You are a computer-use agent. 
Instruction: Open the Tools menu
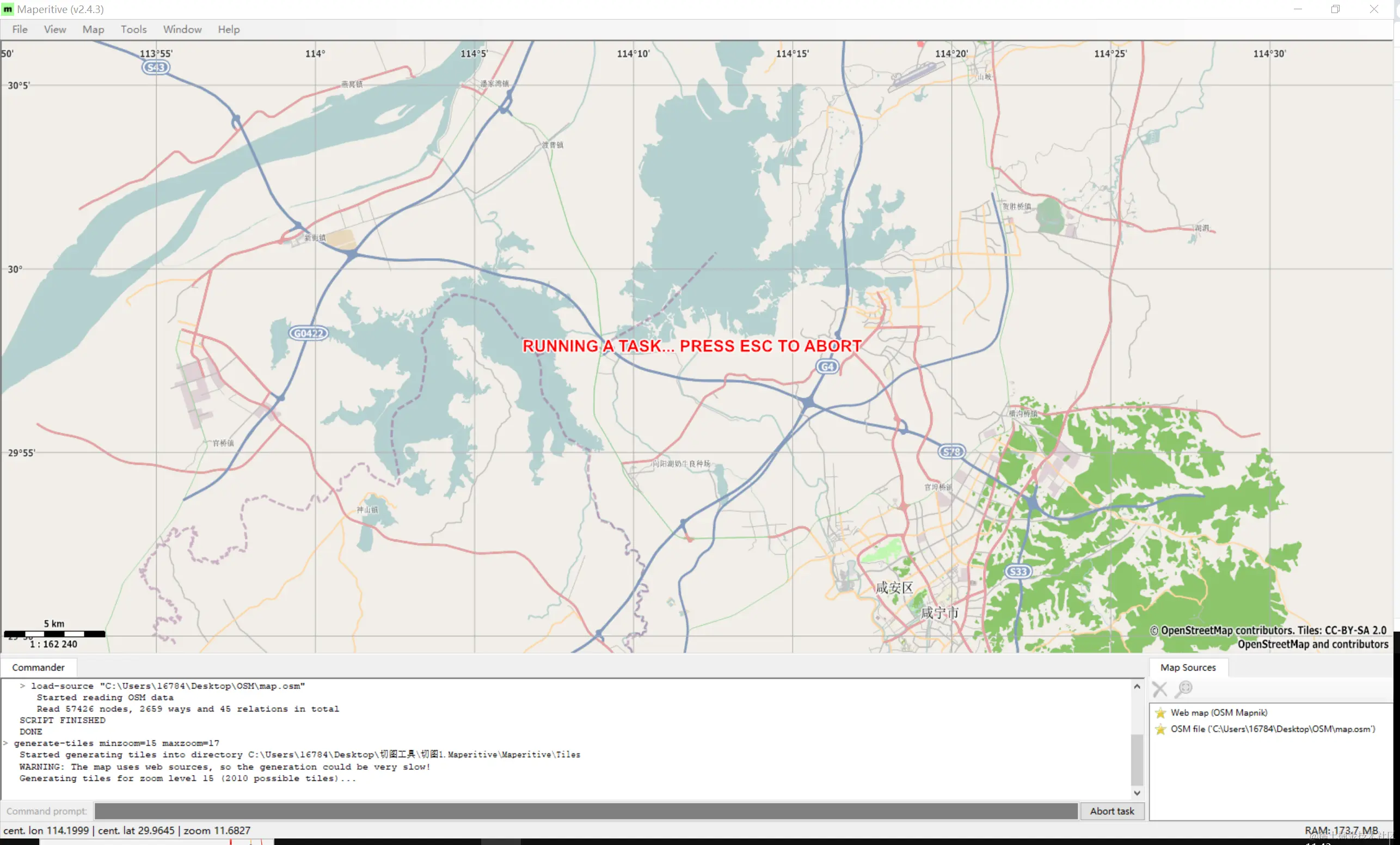pos(133,29)
